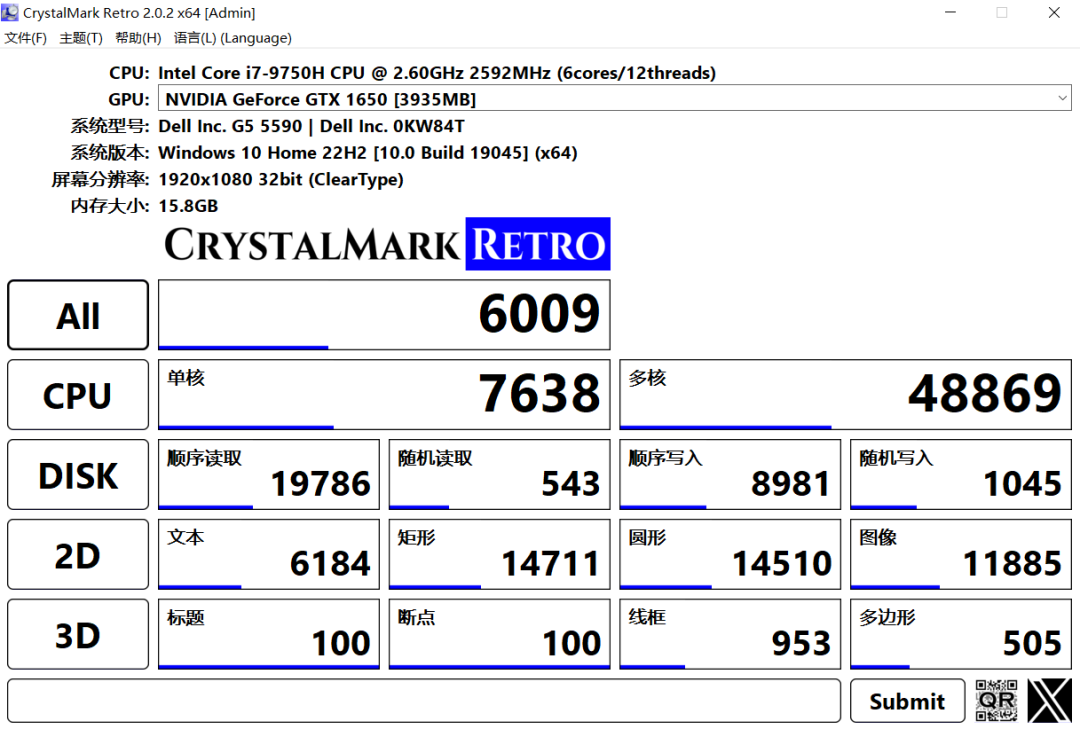Click the 1920x1080 32bit resolution text
Image resolution: width=1080 pixels, height=729 pixels.
tap(280, 180)
